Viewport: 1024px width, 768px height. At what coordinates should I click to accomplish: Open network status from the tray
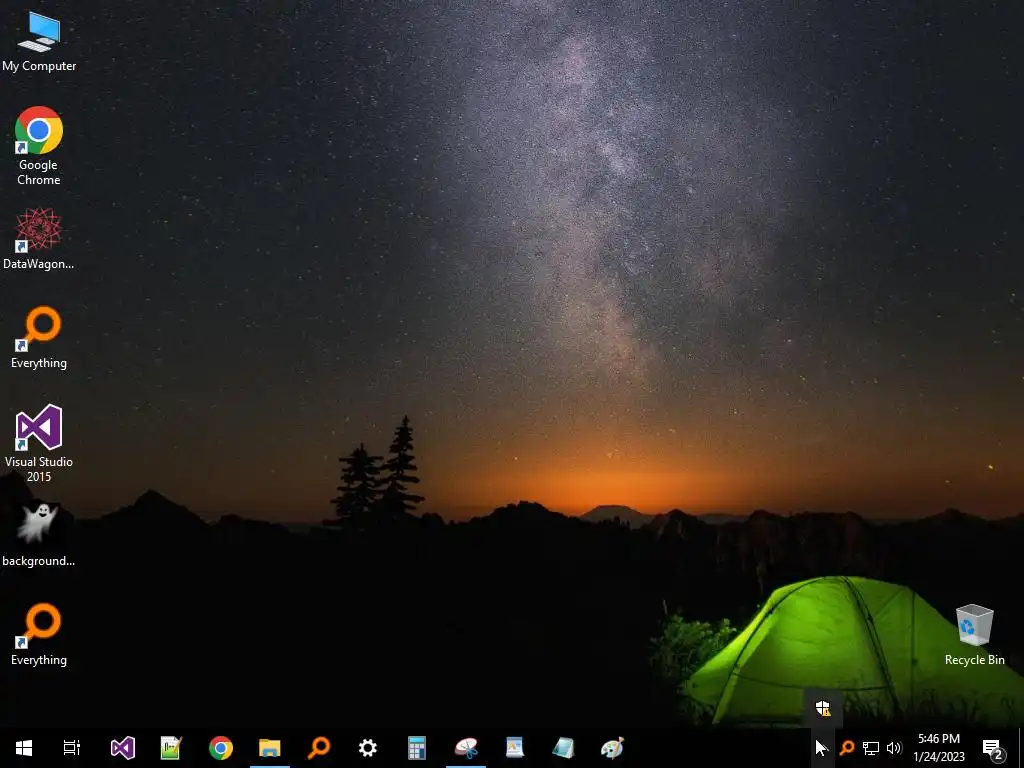[871, 748]
